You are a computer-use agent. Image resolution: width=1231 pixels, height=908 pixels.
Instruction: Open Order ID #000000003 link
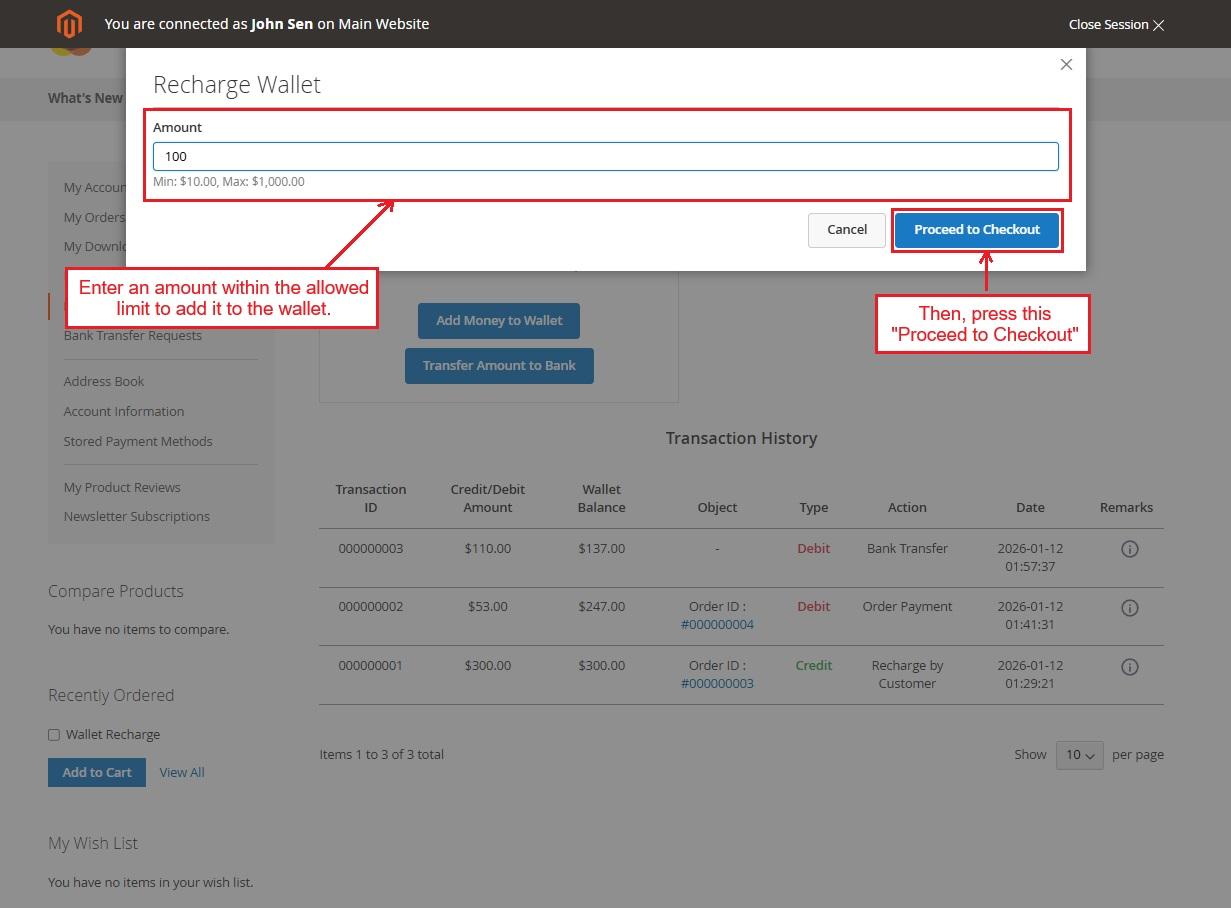(x=717, y=684)
